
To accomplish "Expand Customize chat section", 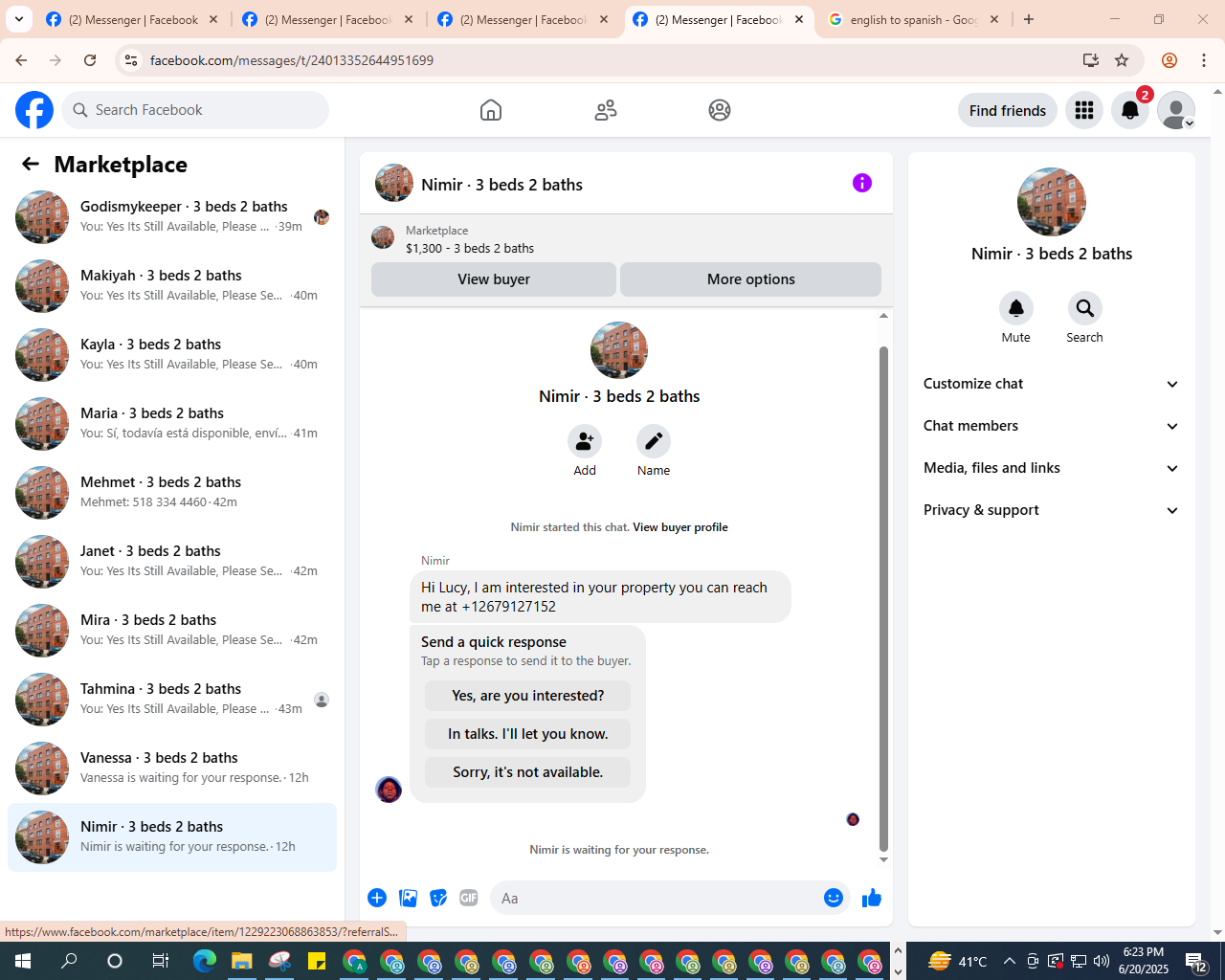I will [1052, 384].
